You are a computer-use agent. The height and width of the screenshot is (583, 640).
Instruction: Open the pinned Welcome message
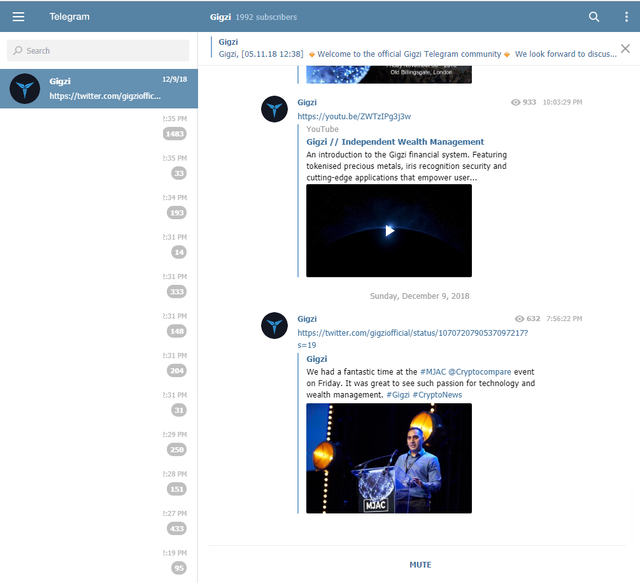[x=417, y=48]
